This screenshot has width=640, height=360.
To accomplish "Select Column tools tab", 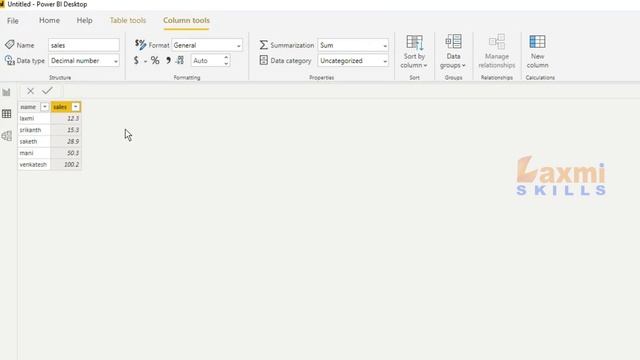I will point(187,20).
